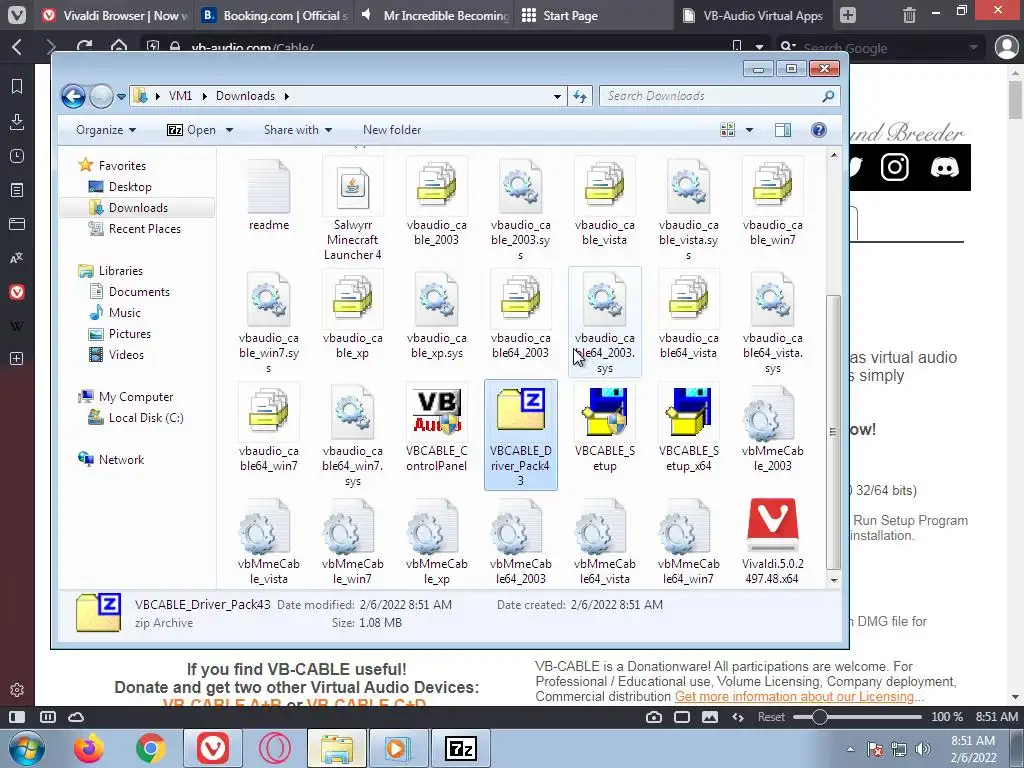The image size is (1024, 768).
Task: Open Vivaldi translate panel
Action: click(17, 258)
